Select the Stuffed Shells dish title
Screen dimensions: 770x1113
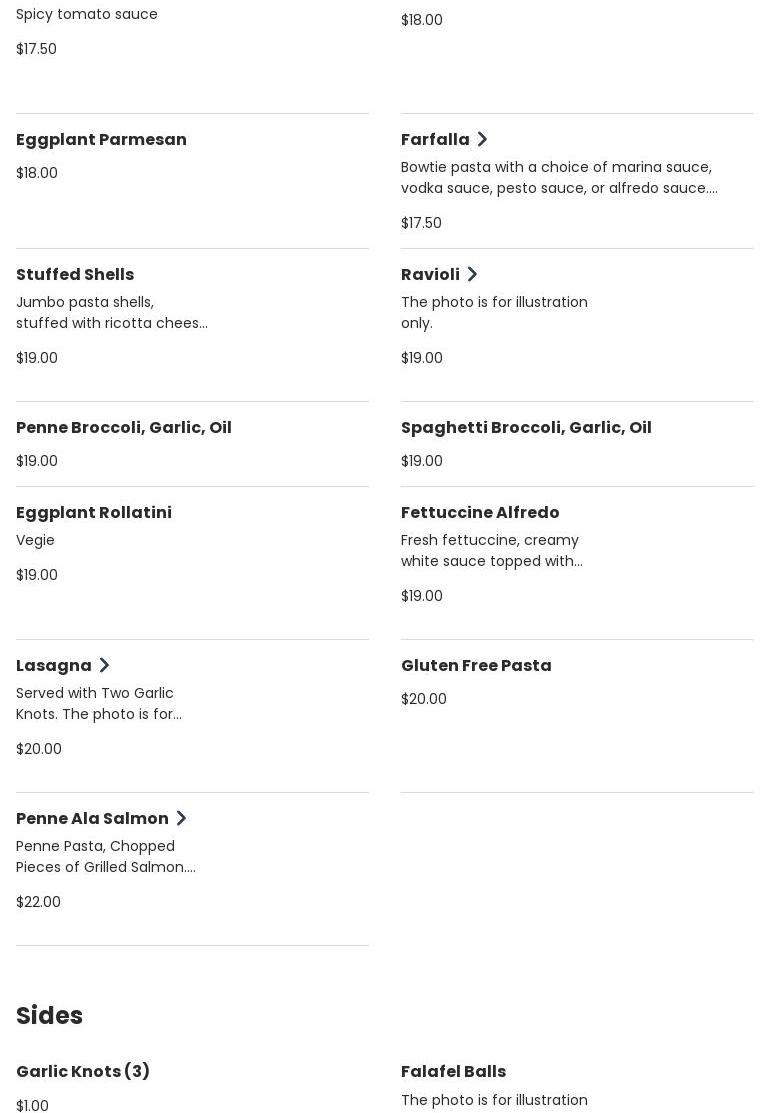click(x=75, y=274)
